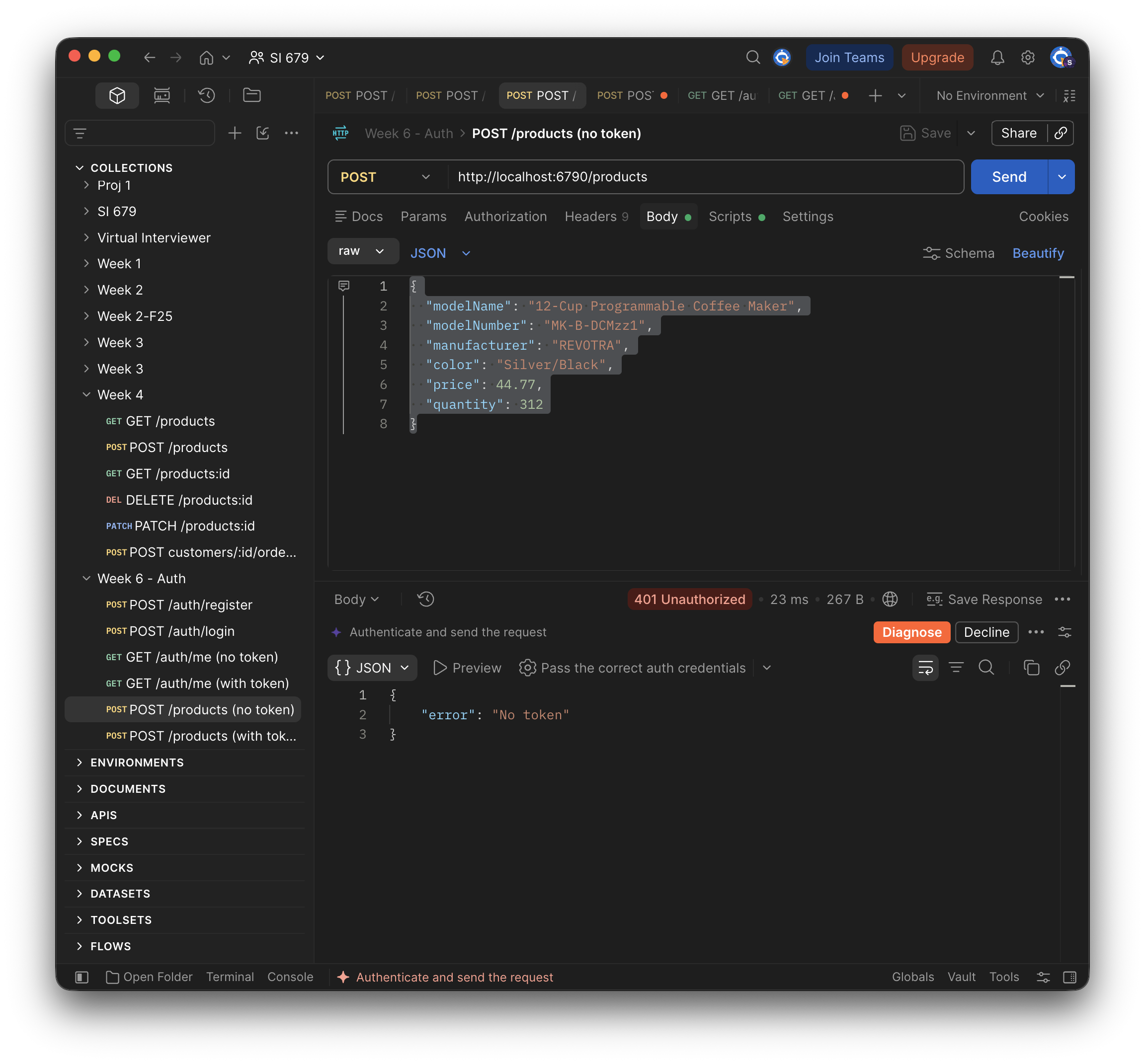Toggle the two-pane layout icon at bottom right
This screenshot has width=1145, height=1064.
(x=1069, y=977)
